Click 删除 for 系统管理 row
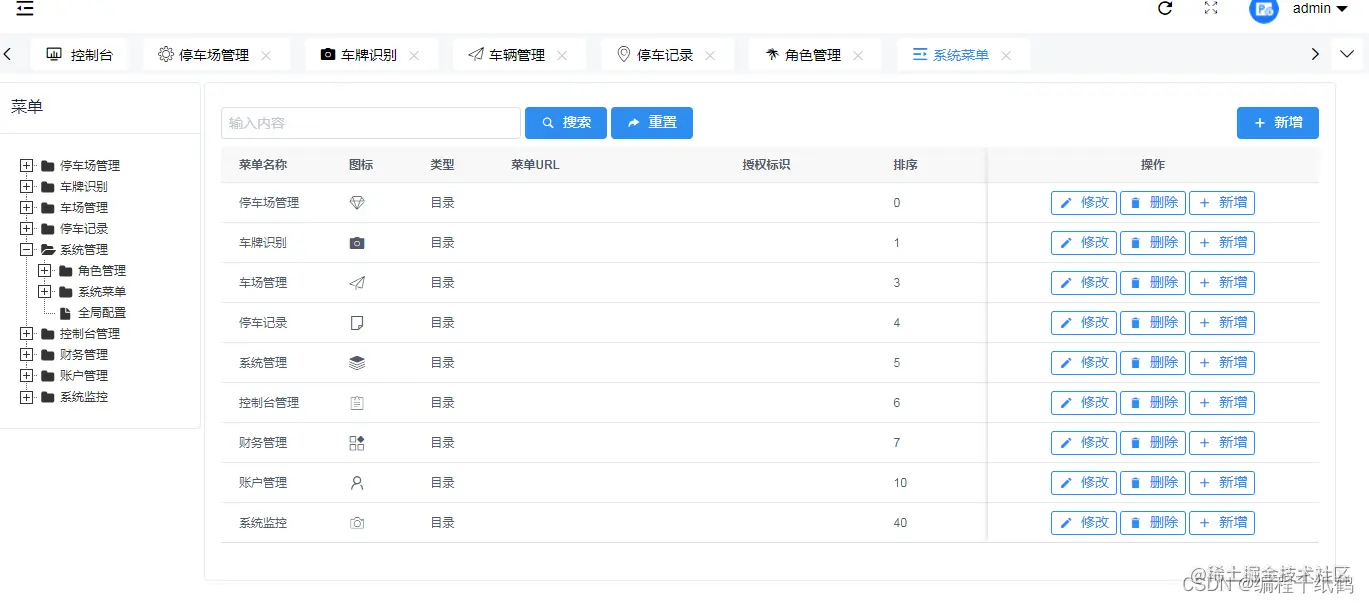Image resolution: width=1369 pixels, height=603 pixels. 1153,363
